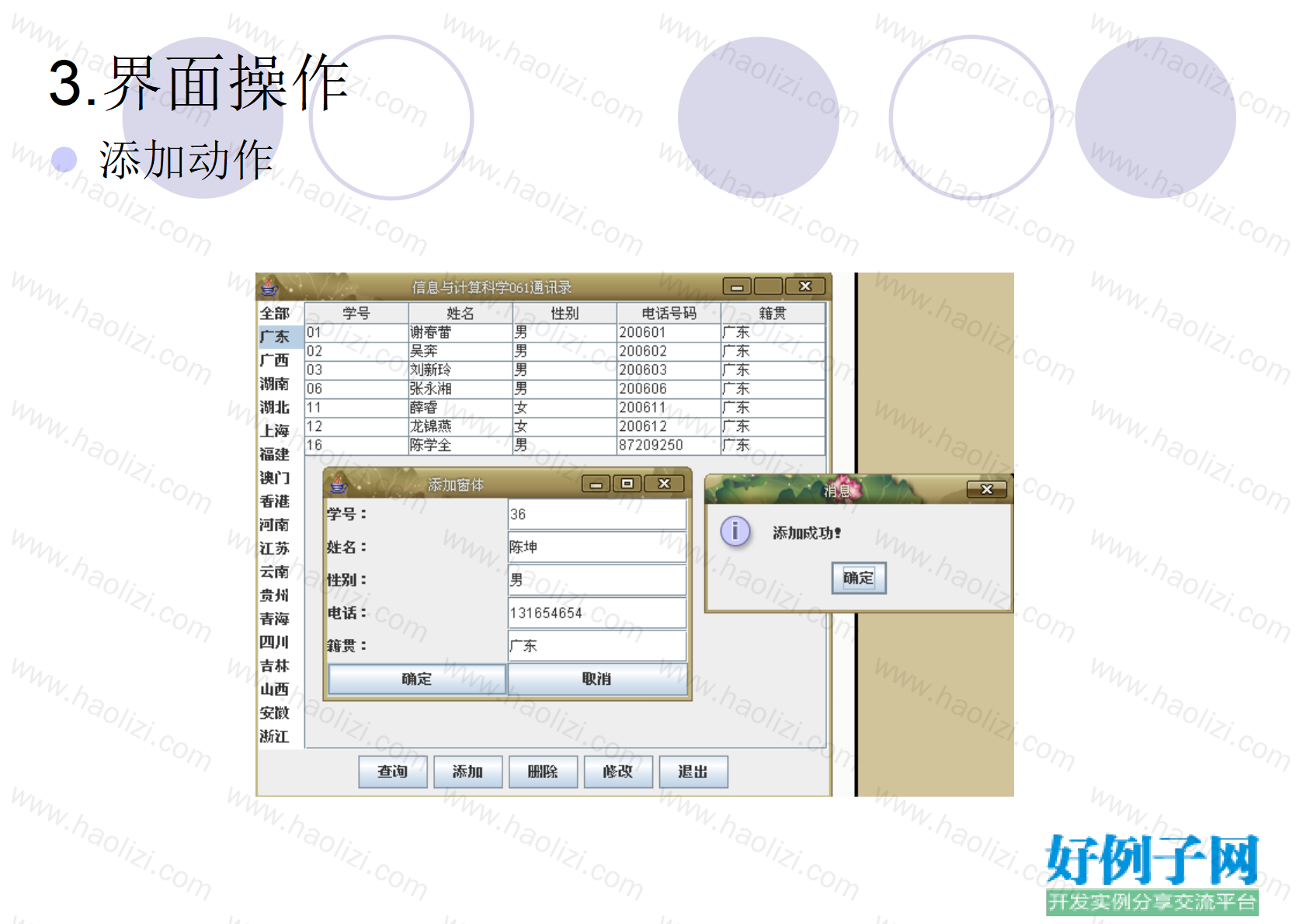Click the Java cup icon in main window title
1303x924 pixels.
(269, 287)
